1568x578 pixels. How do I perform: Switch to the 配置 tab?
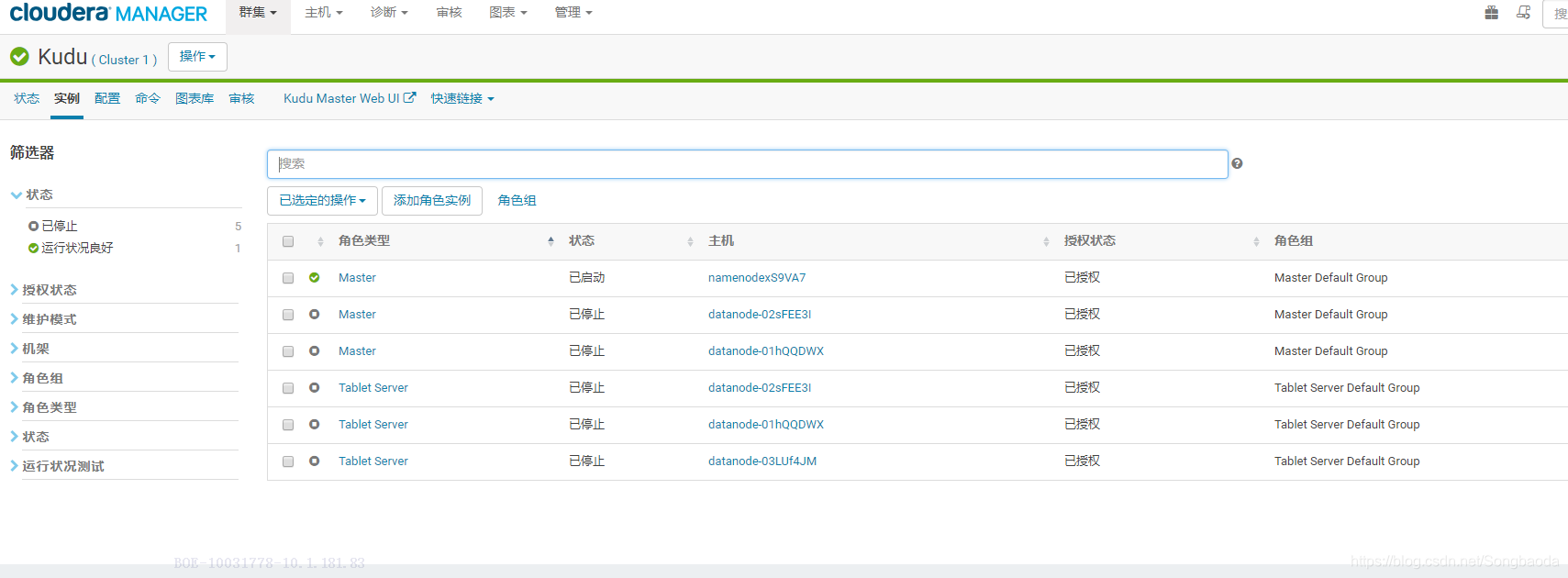[107, 98]
